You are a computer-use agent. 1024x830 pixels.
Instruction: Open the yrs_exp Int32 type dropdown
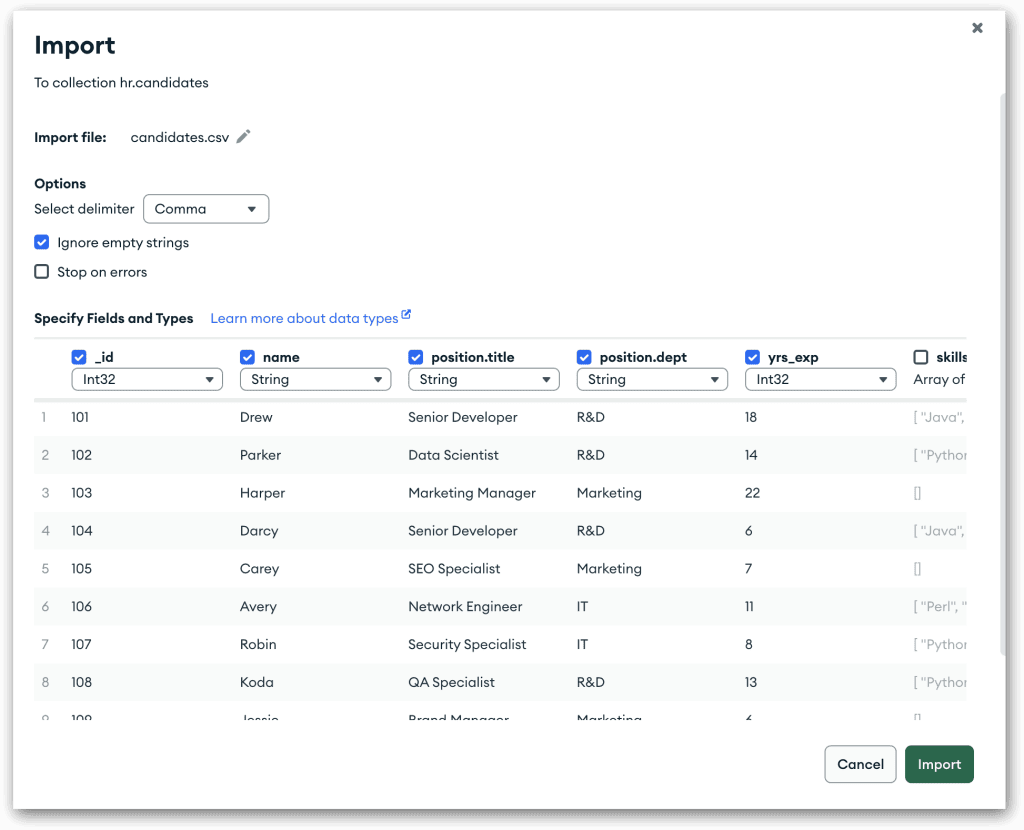tap(820, 379)
